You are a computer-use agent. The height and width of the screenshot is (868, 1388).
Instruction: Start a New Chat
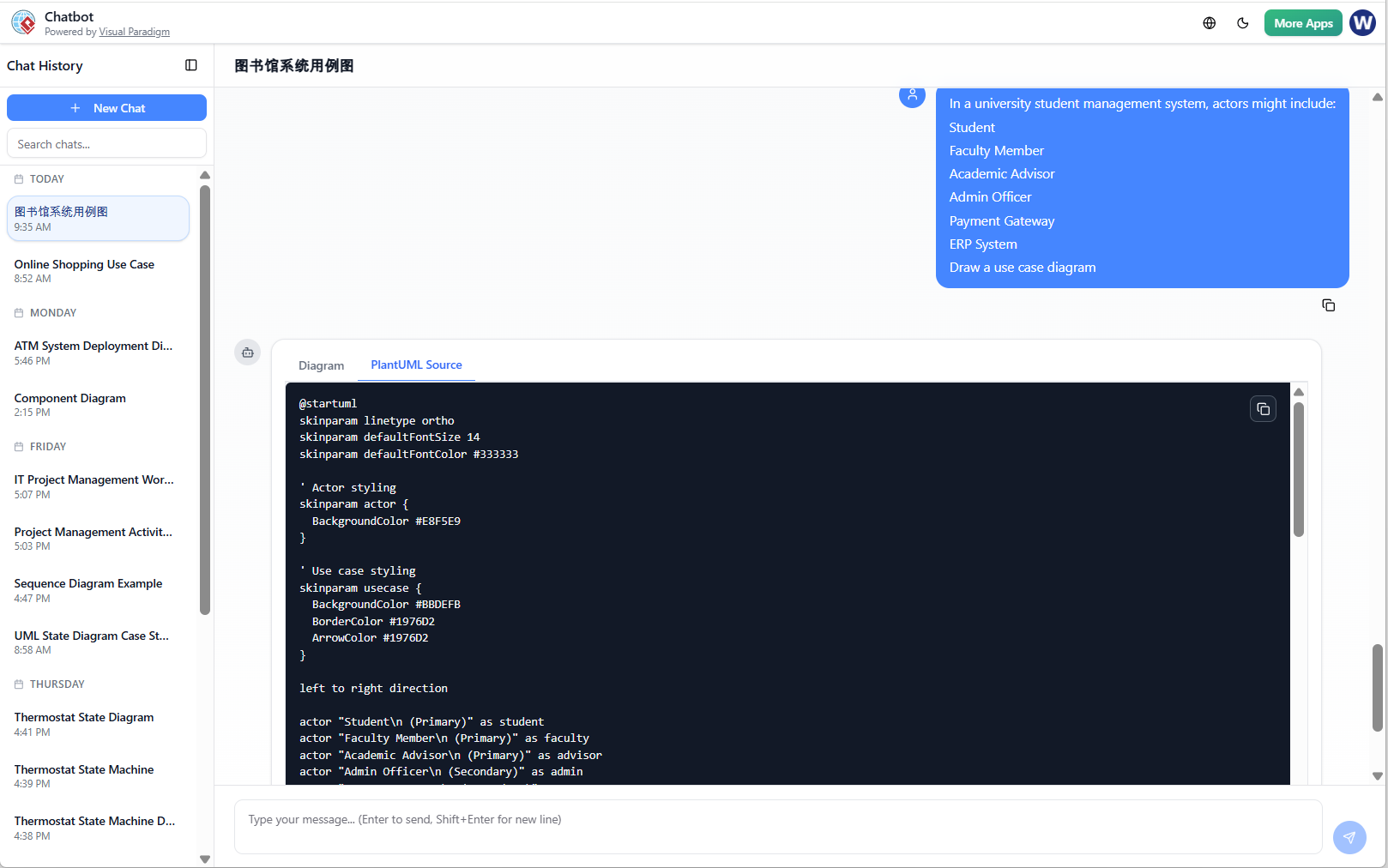tap(106, 108)
